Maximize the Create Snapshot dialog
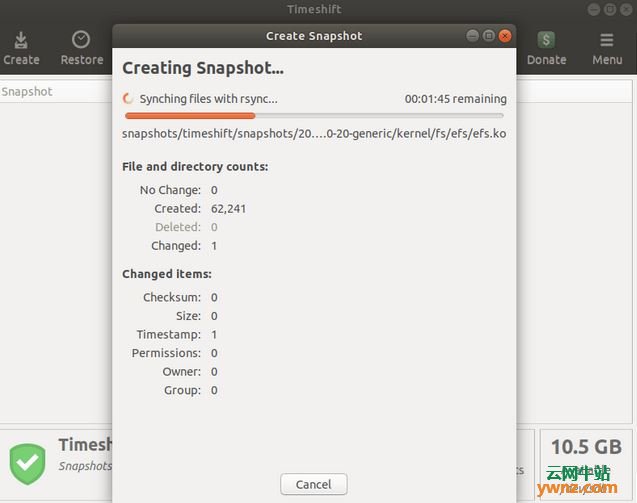The height and width of the screenshot is (503, 637). coord(489,36)
